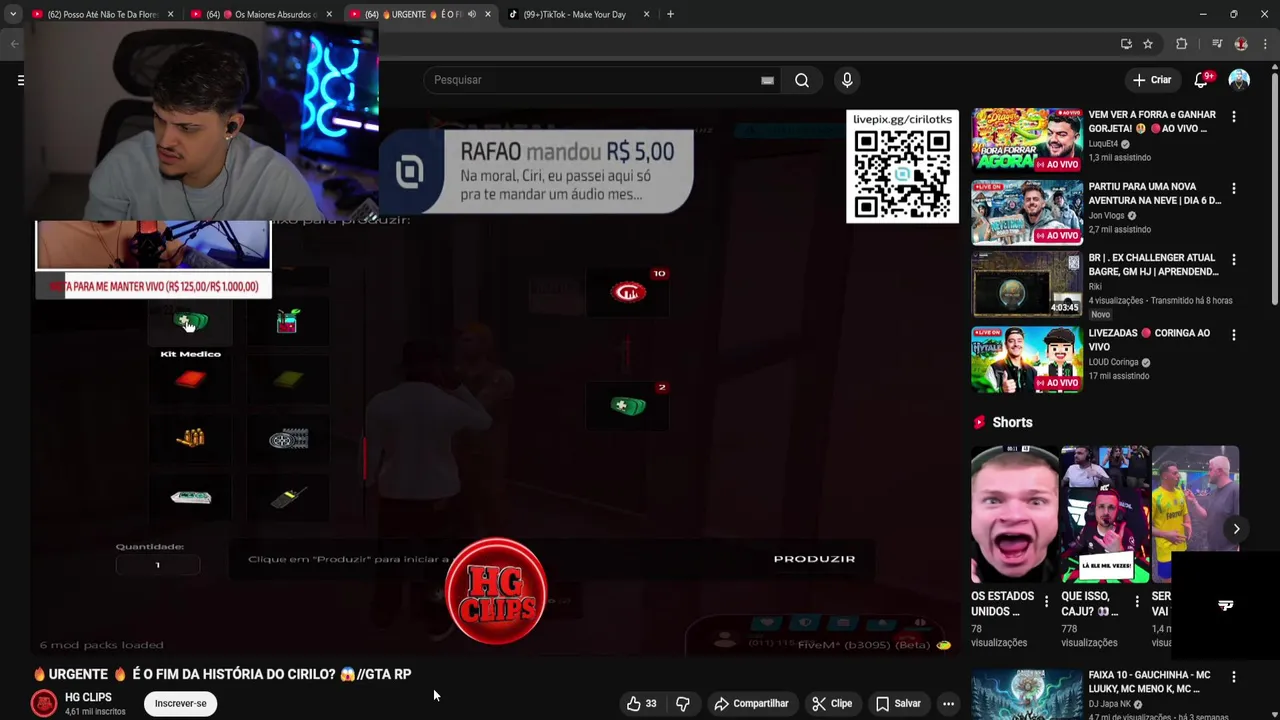This screenshot has width=1280, height=720.
Task: Open the tab search chevron in Chrome
Action: pyautogui.click(x=12, y=14)
